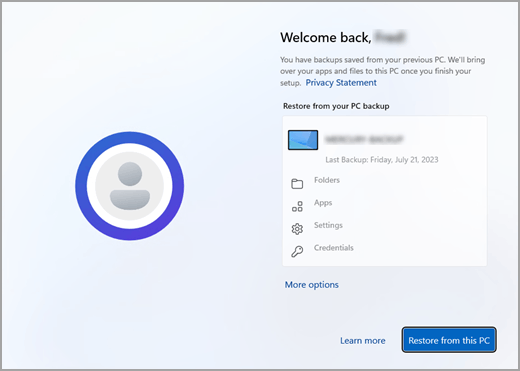Viewport: 520px width, 371px height.
Task: Click the Restore from your PC backup heading
Action: (x=336, y=106)
